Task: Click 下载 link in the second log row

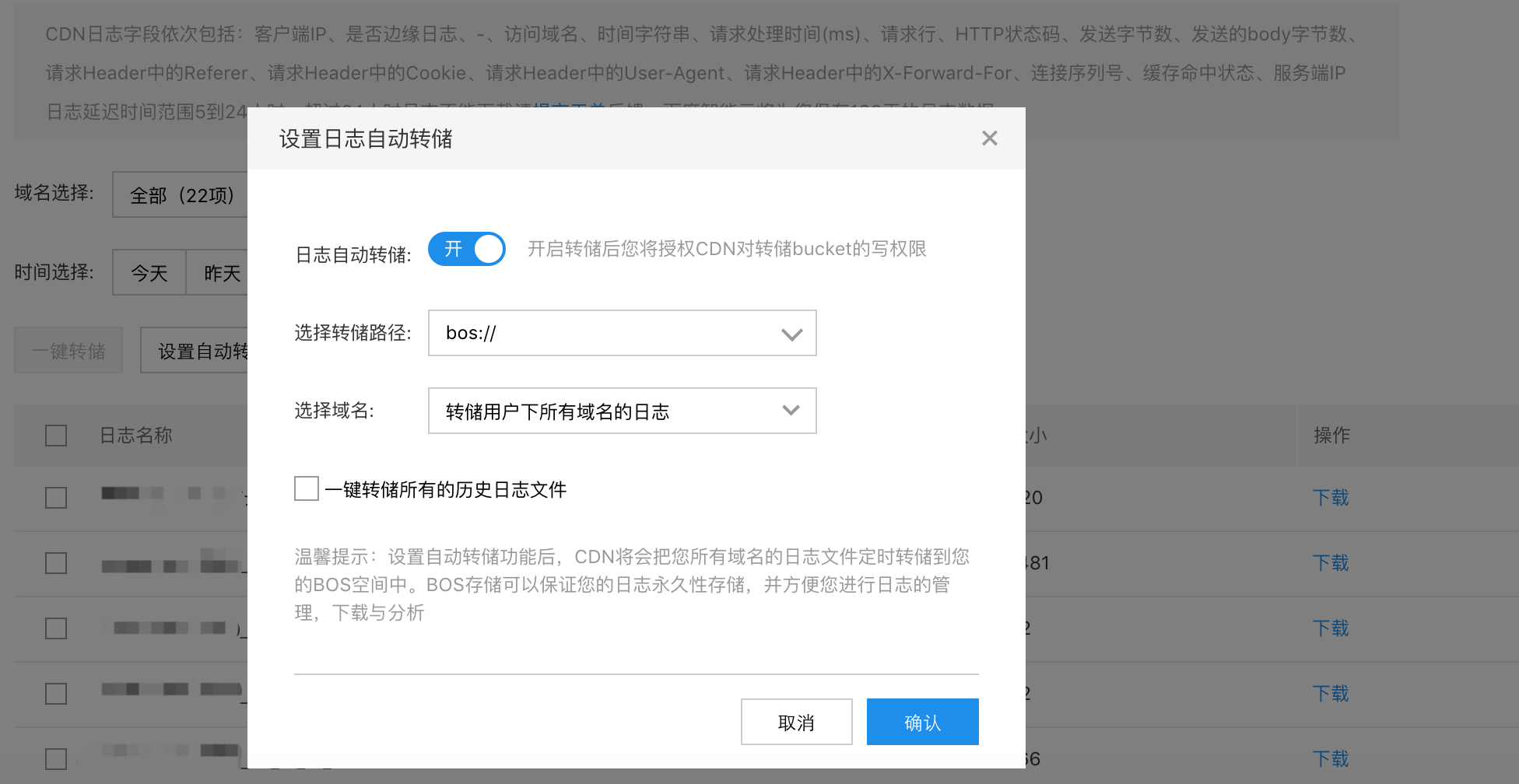Action: coord(1331,562)
